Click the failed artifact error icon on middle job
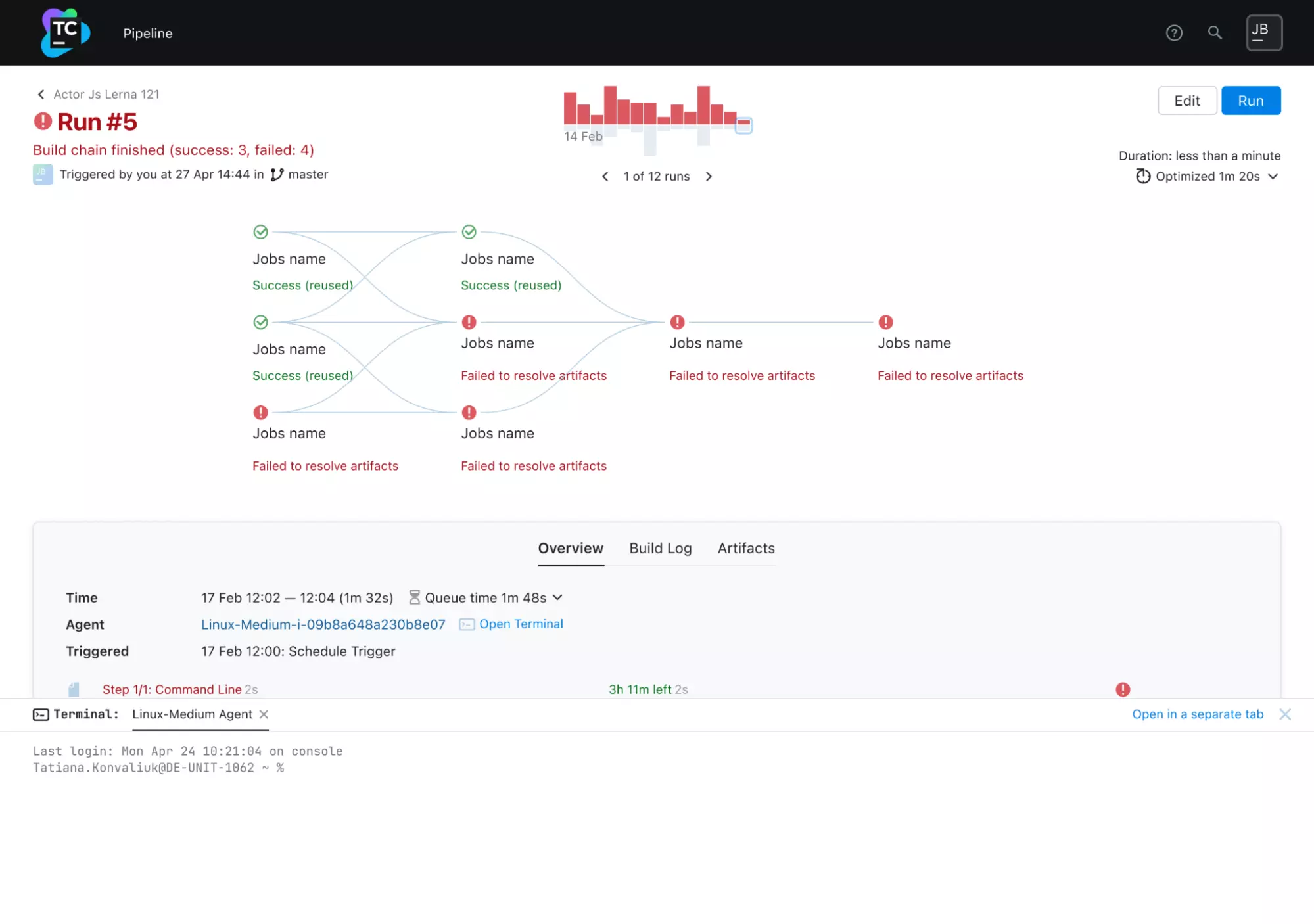 [676, 322]
